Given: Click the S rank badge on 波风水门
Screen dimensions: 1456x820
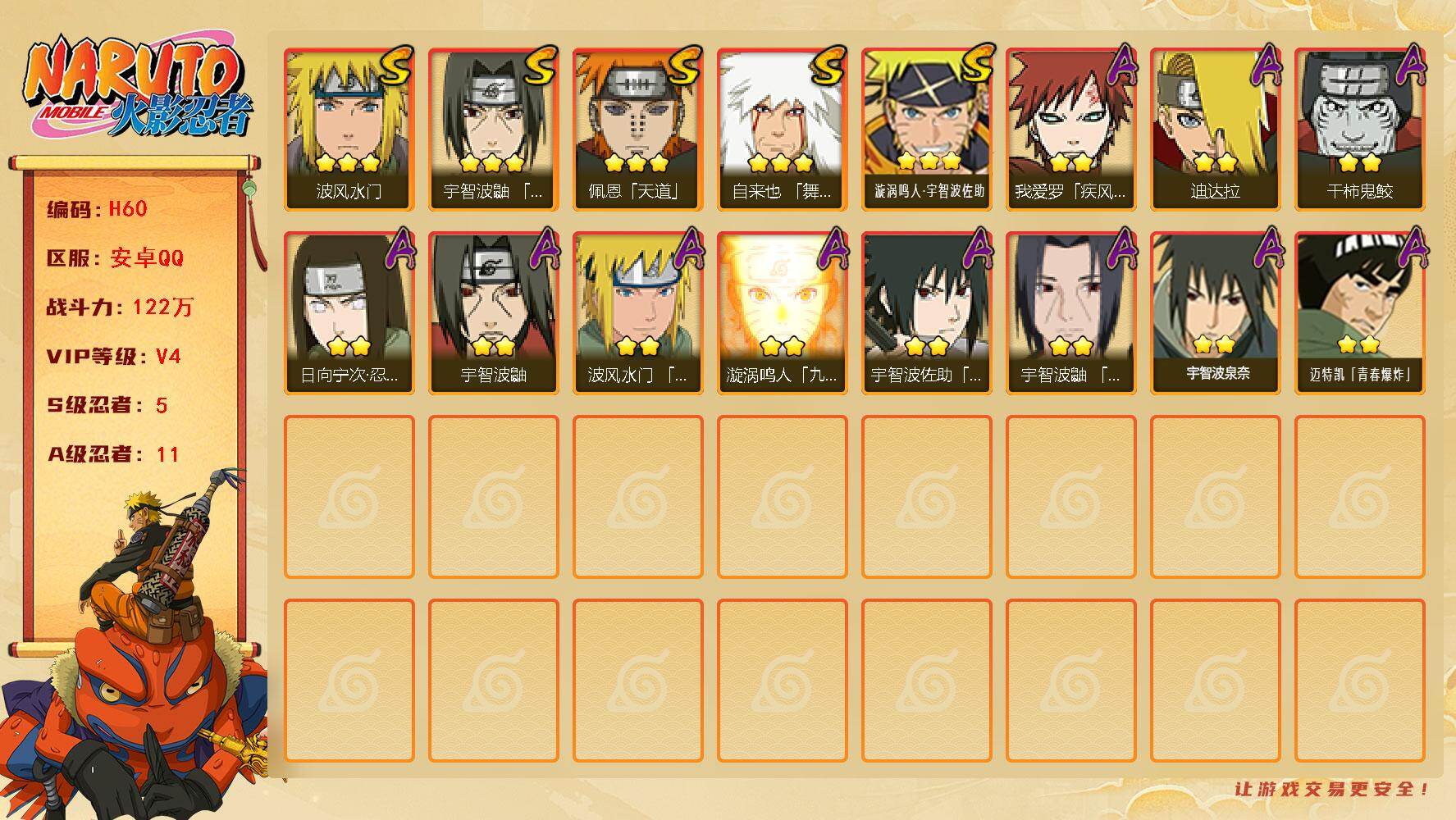Looking at the screenshot, I should tap(395, 67).
